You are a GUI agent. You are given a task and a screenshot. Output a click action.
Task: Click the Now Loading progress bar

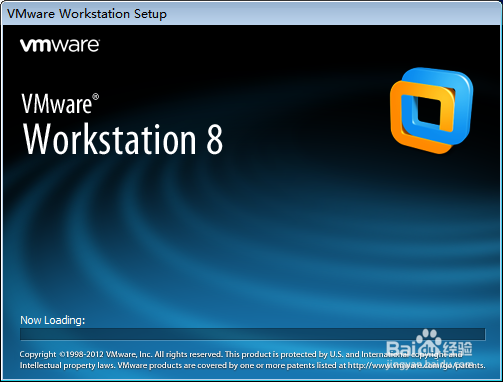coord(252,334)
